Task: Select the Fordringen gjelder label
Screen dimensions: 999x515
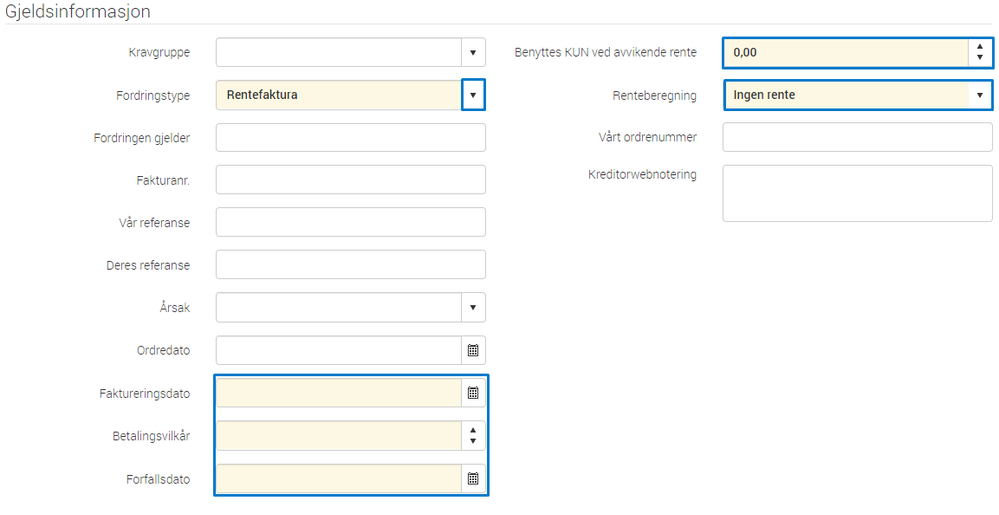Action: (141, 138)
